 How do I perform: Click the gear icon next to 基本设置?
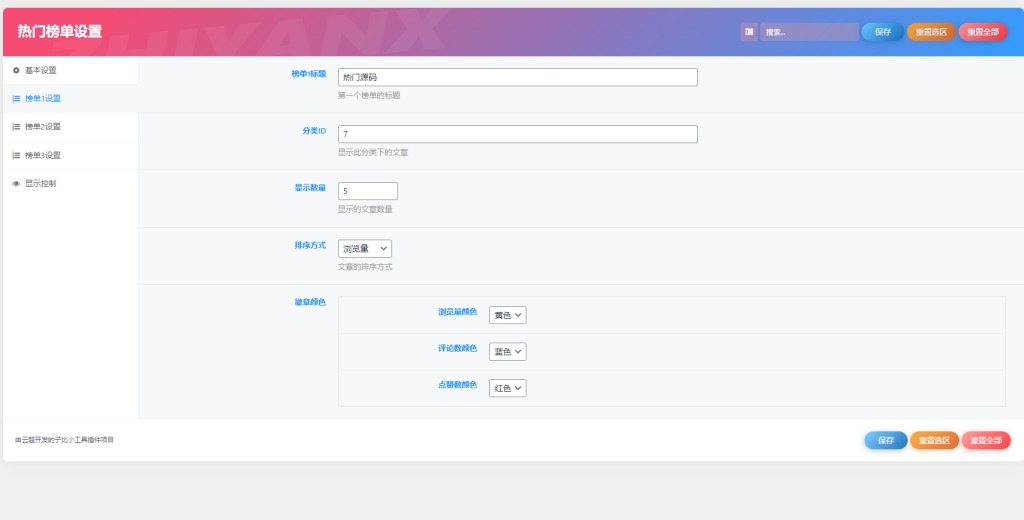16,70
